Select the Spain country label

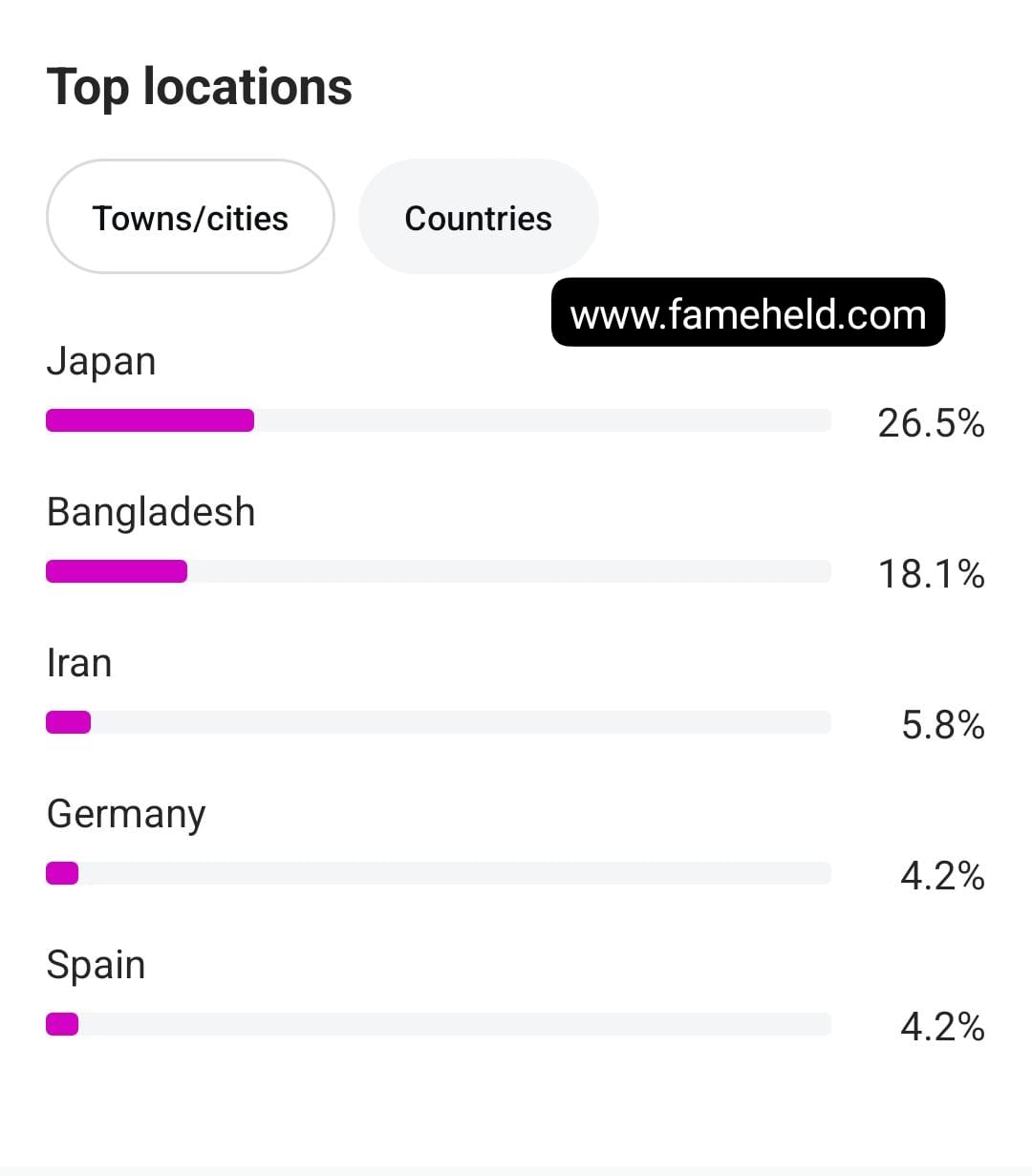(96, 966)
